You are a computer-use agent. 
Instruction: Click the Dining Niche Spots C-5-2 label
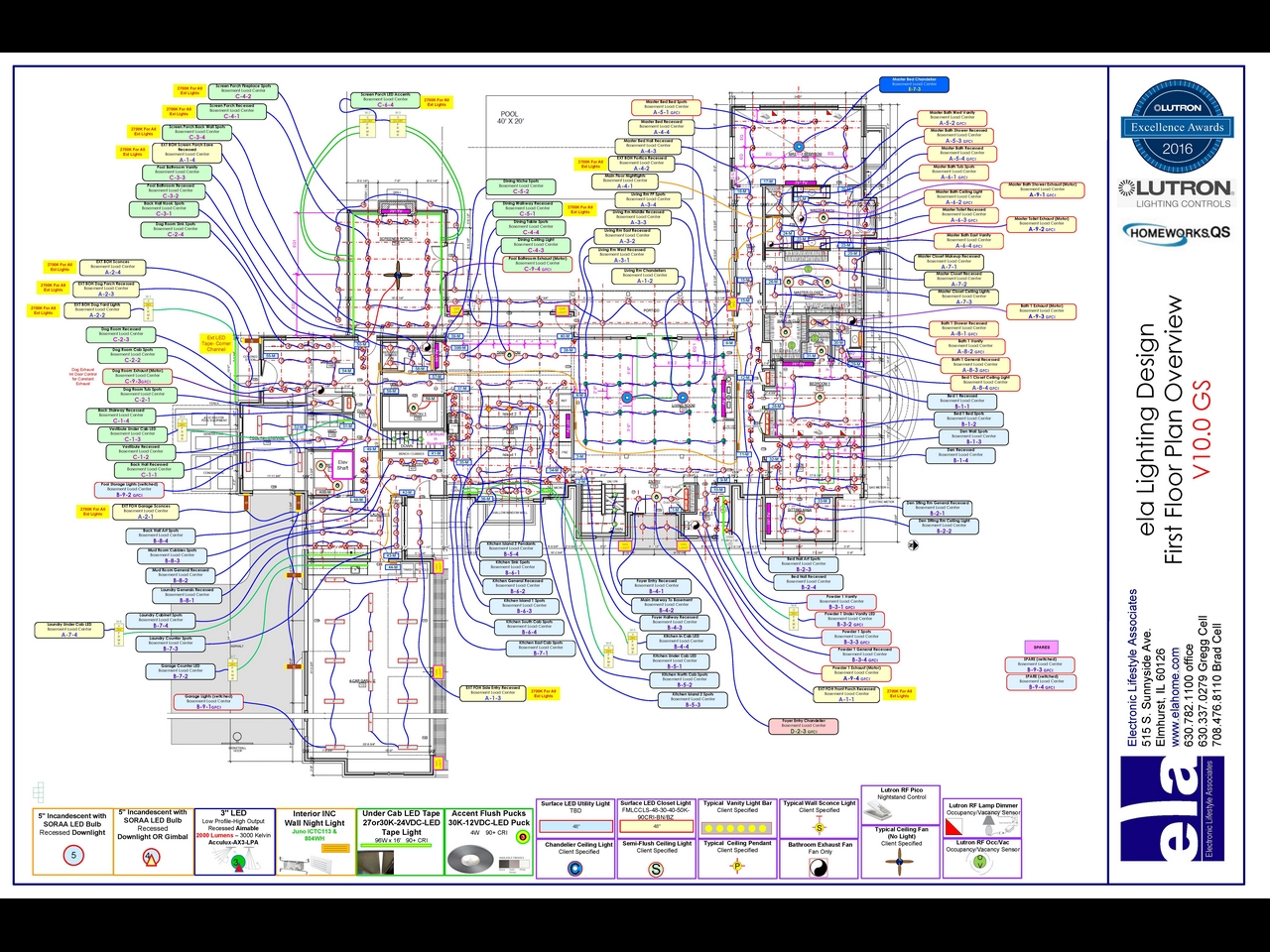pos(522,186)
